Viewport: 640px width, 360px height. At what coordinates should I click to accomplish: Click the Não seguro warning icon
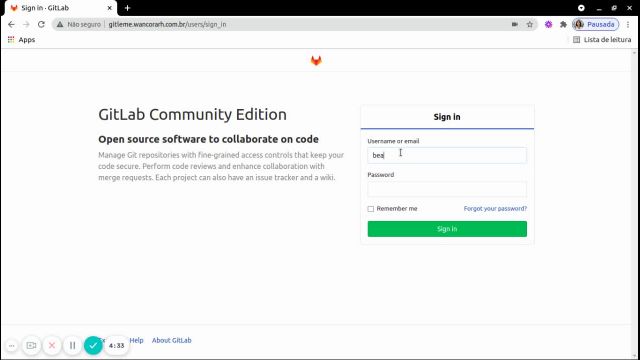click(x=60, y=24)
